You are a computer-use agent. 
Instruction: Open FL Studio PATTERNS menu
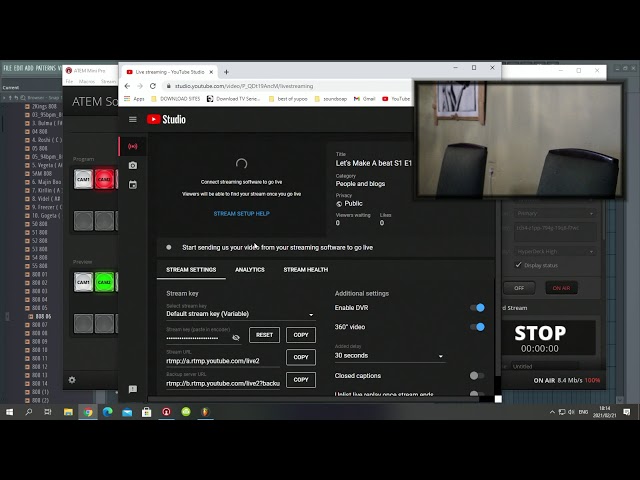[45, 68]
